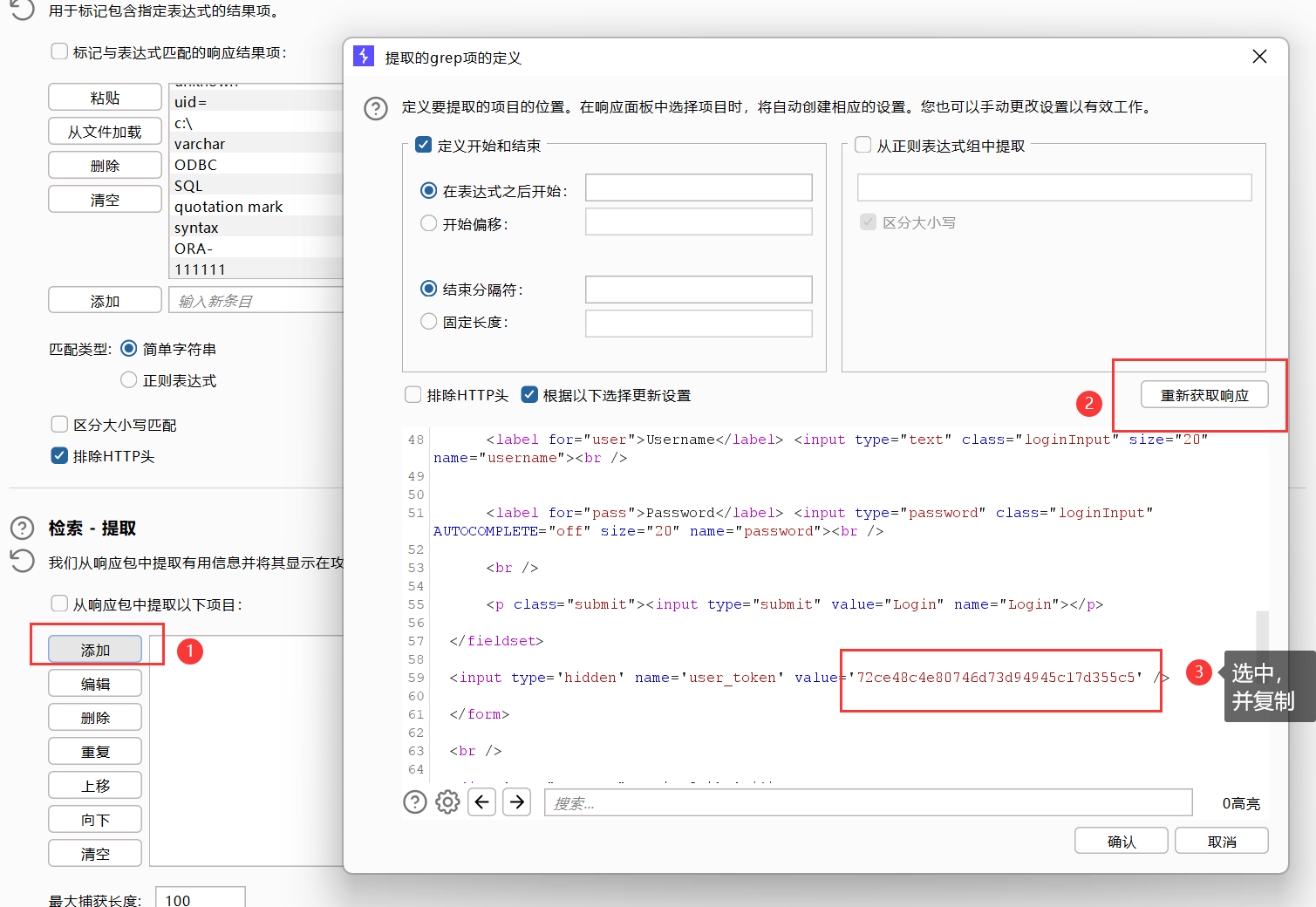Close the 提取的grep项的定义 dialog
The height and width of the screenshot is (907, 1316).
click(1259, 57)
